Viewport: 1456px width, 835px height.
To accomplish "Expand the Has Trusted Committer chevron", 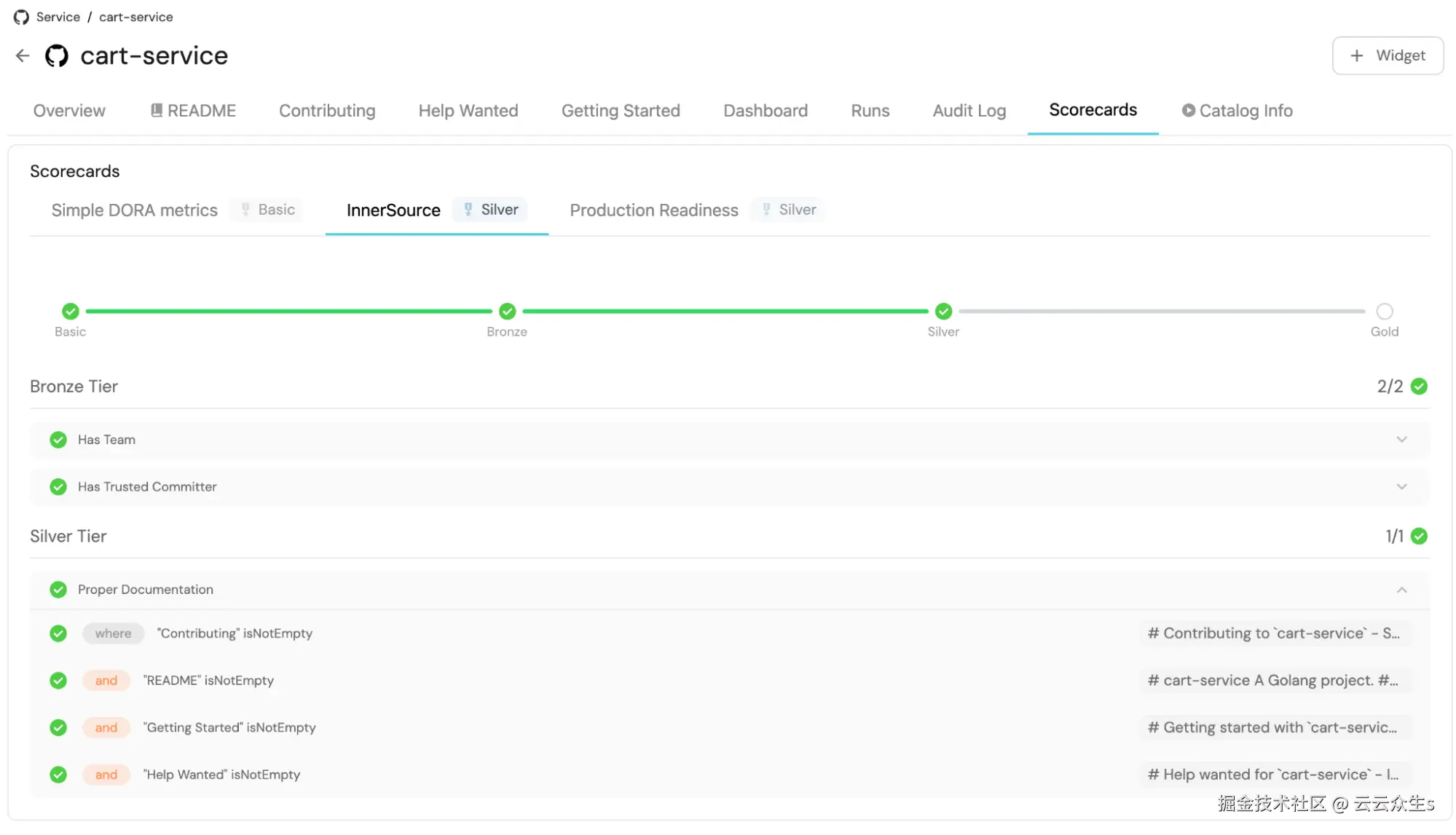I will click(1401, 487).
